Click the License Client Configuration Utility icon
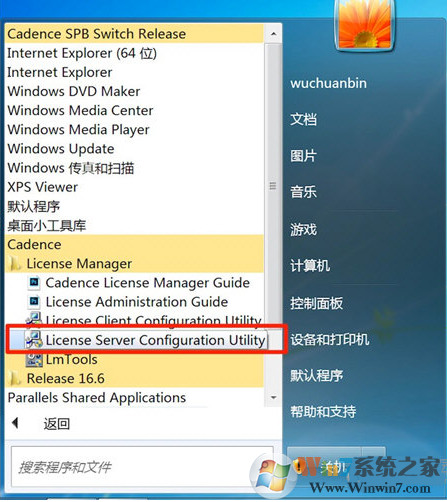The width and height of the screenshot is (447, 502). [x=34, y=319]
